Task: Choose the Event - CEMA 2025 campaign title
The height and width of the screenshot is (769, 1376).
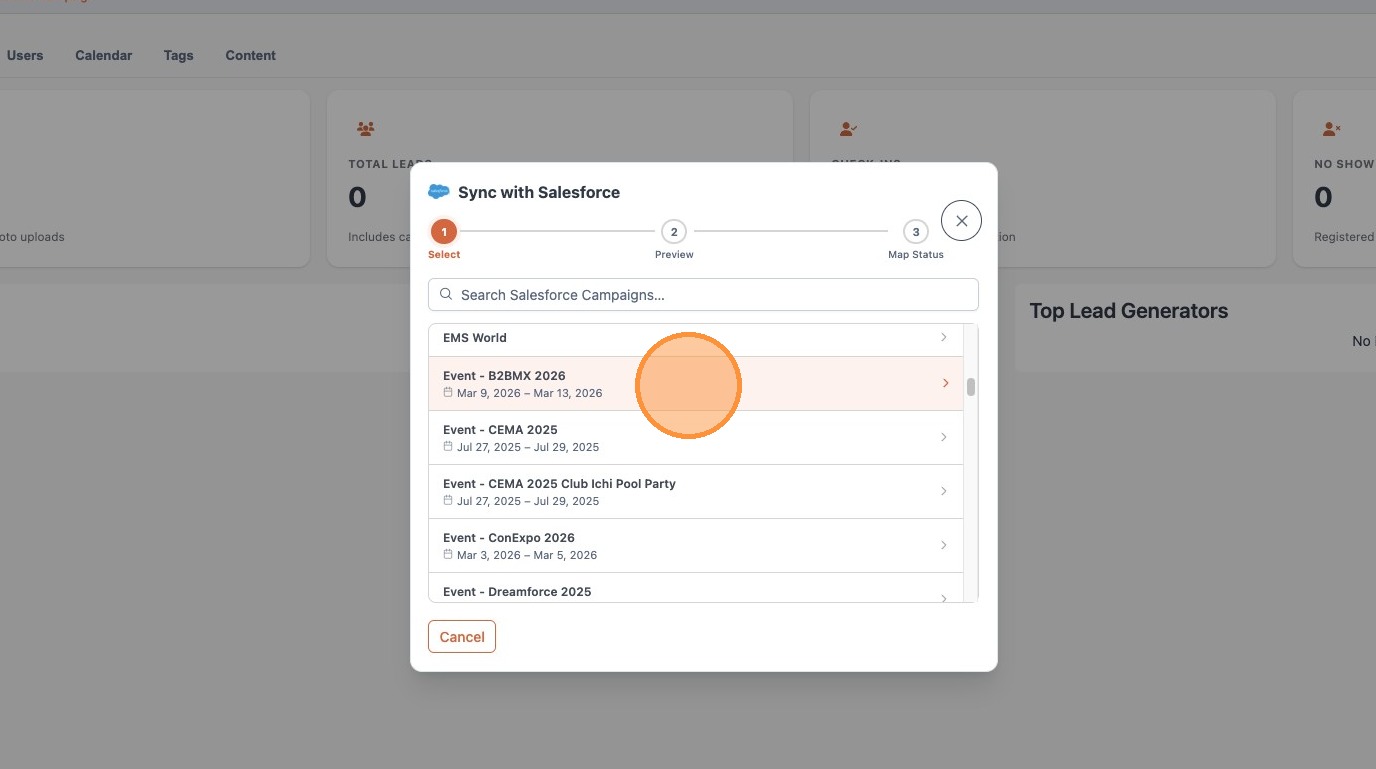Action: point(500,430)
